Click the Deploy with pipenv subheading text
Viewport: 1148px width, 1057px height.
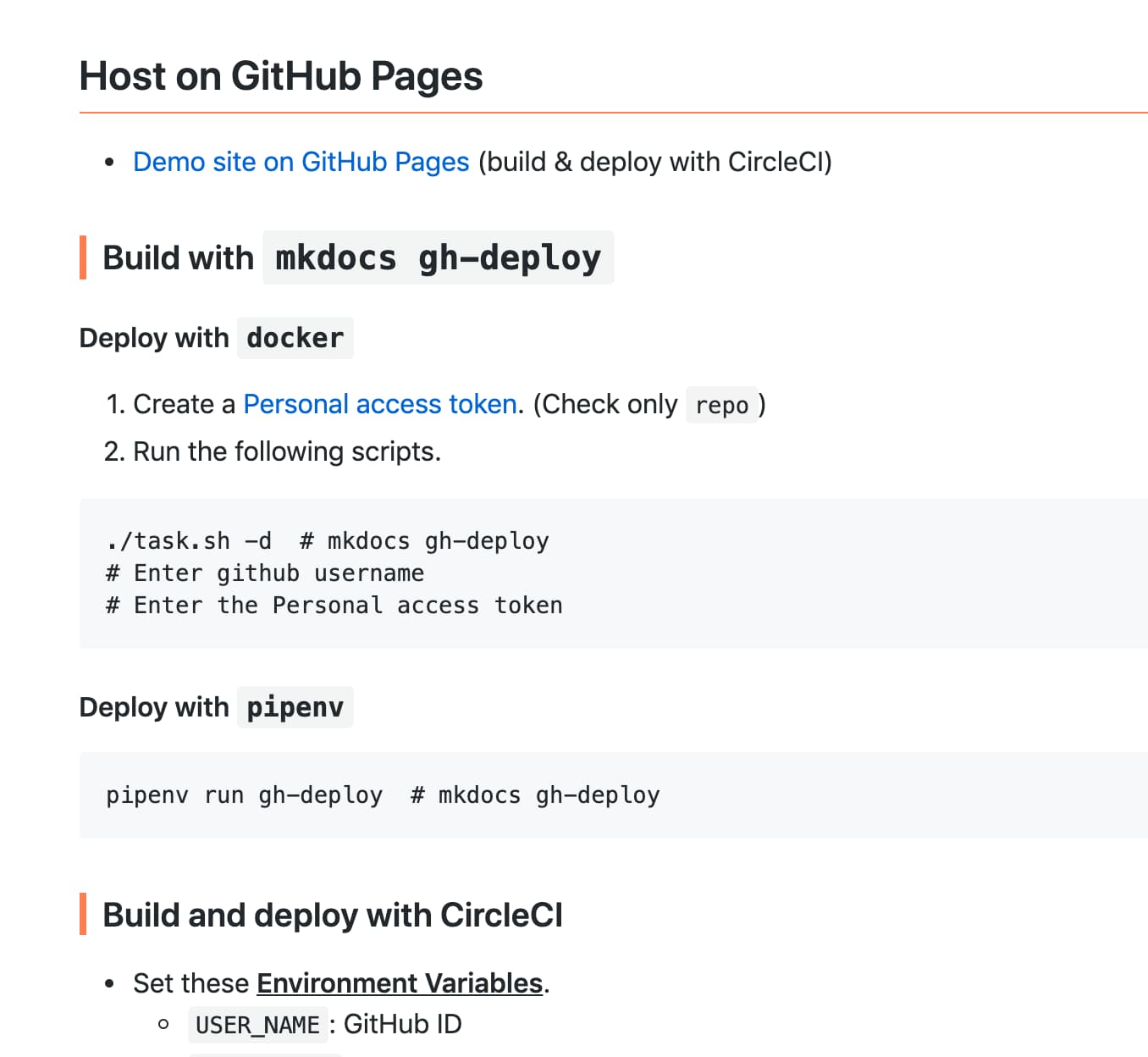pyautogui.click(x=154, y=707)
